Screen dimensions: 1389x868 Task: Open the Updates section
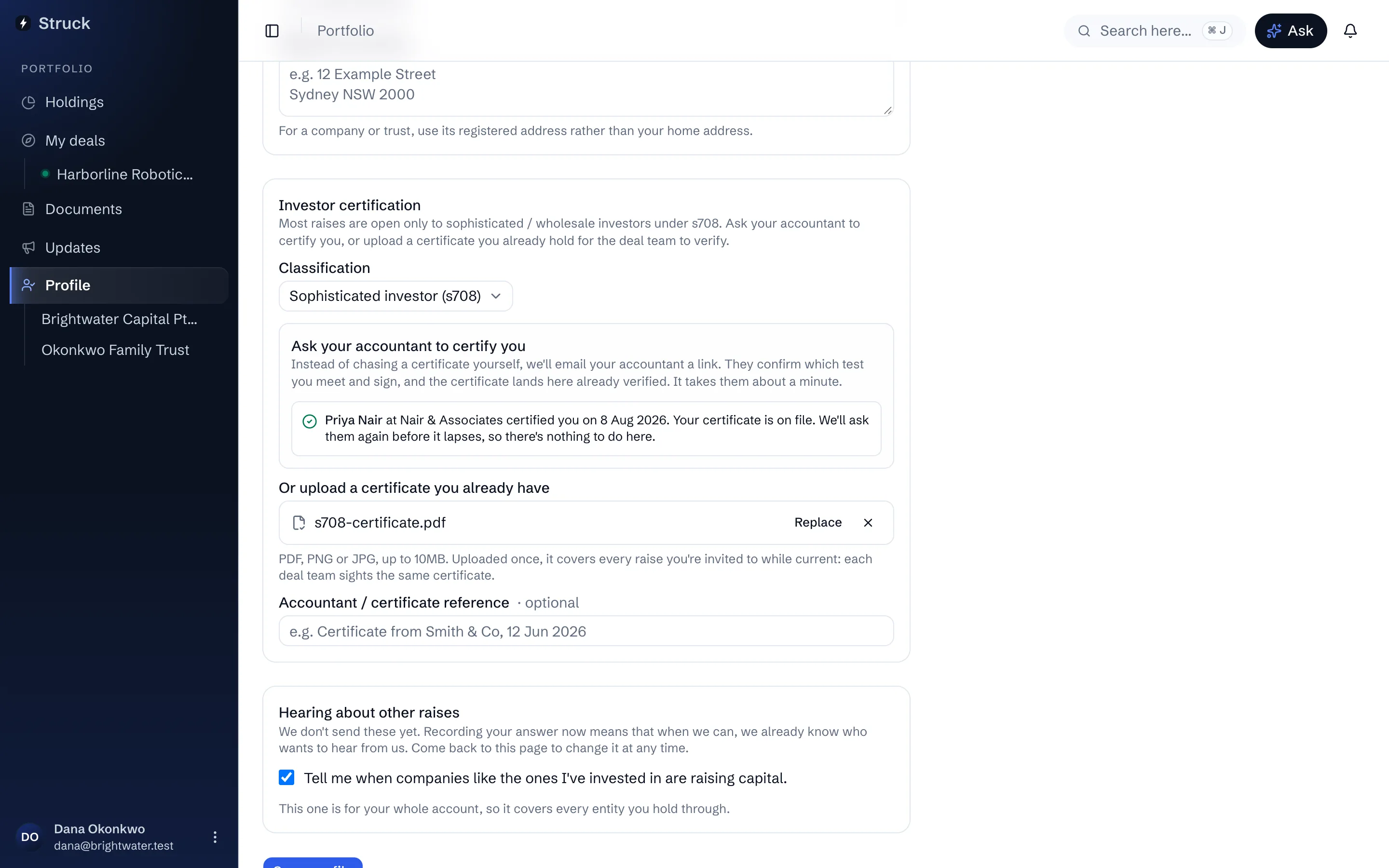[x=119, y=247]
